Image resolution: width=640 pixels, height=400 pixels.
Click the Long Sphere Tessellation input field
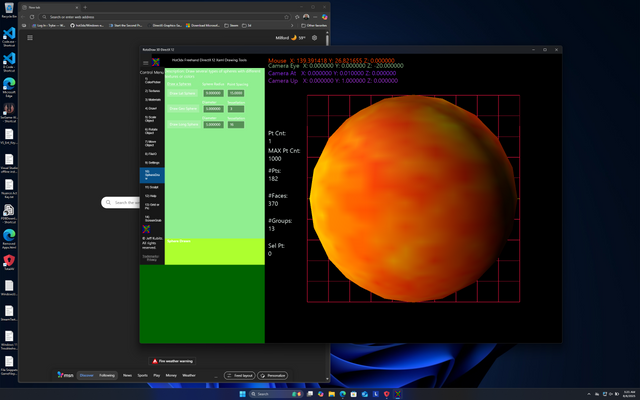click(x=236, y=124)
